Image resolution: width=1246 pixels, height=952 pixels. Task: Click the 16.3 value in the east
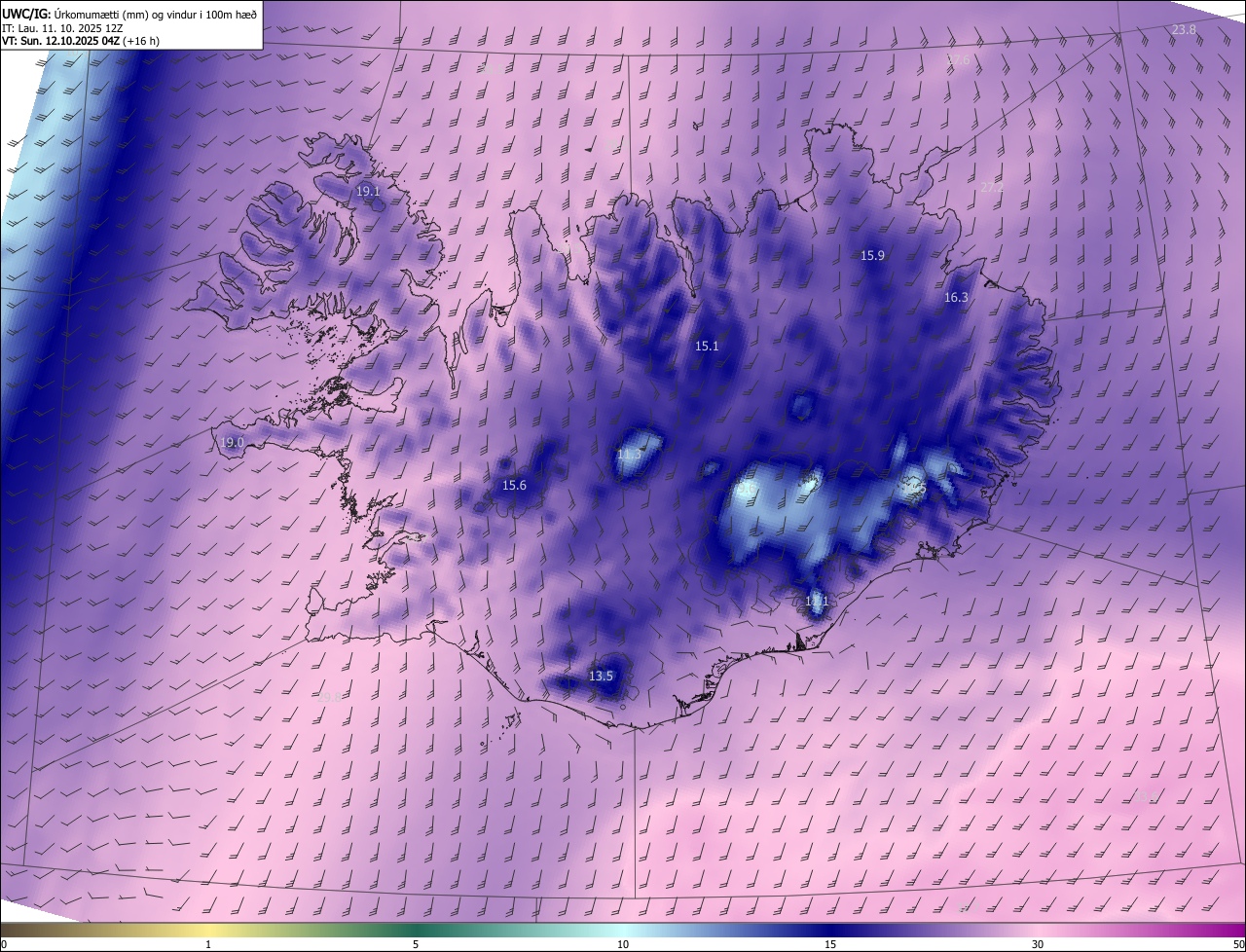pos(956,298)
